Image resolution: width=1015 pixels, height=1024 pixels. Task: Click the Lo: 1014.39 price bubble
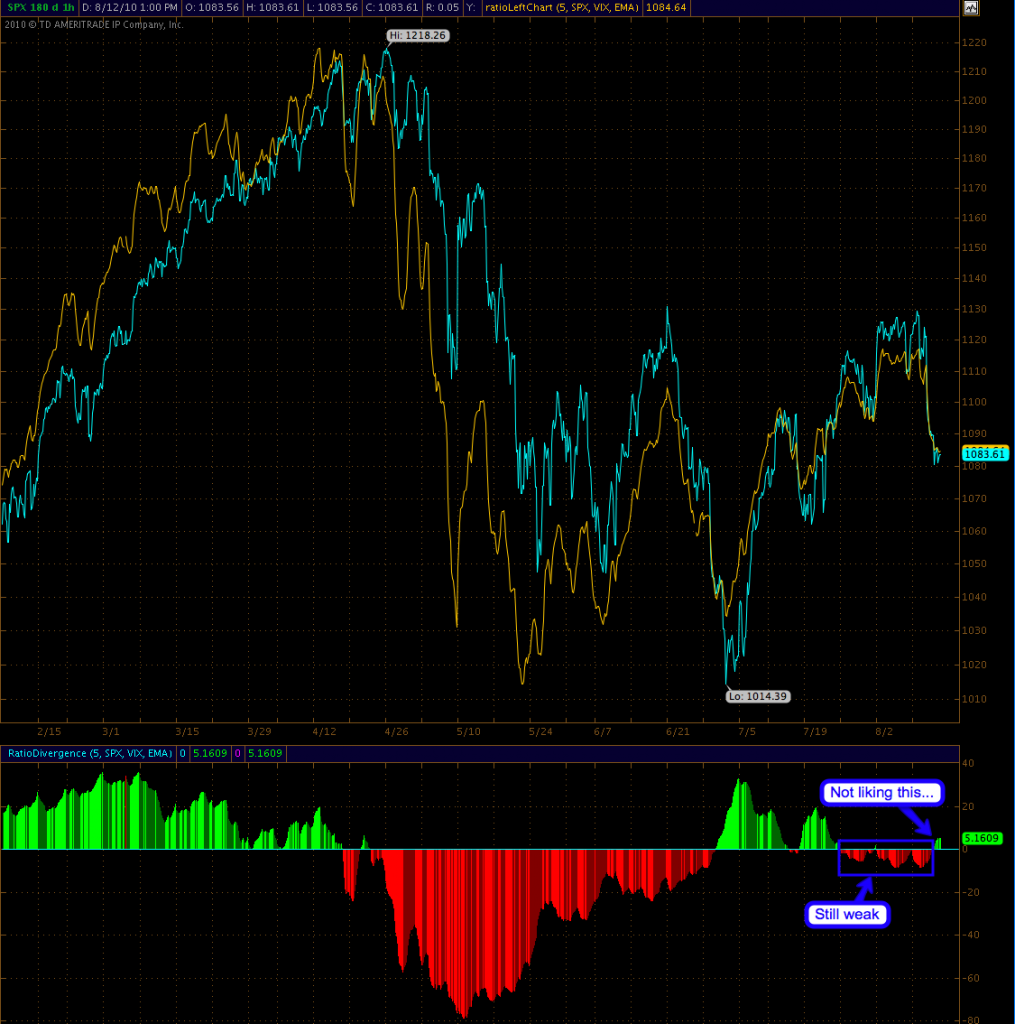pos(758,696)
